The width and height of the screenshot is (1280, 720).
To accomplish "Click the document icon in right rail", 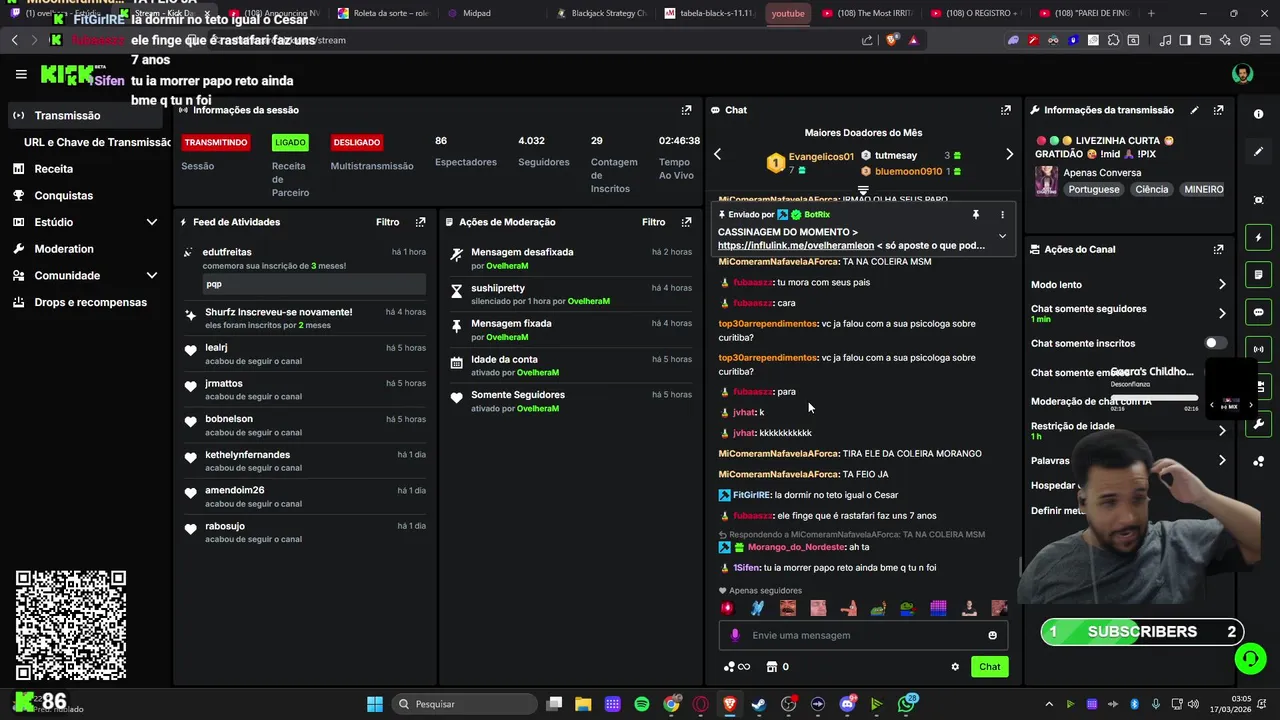I will click(1258, 275).
